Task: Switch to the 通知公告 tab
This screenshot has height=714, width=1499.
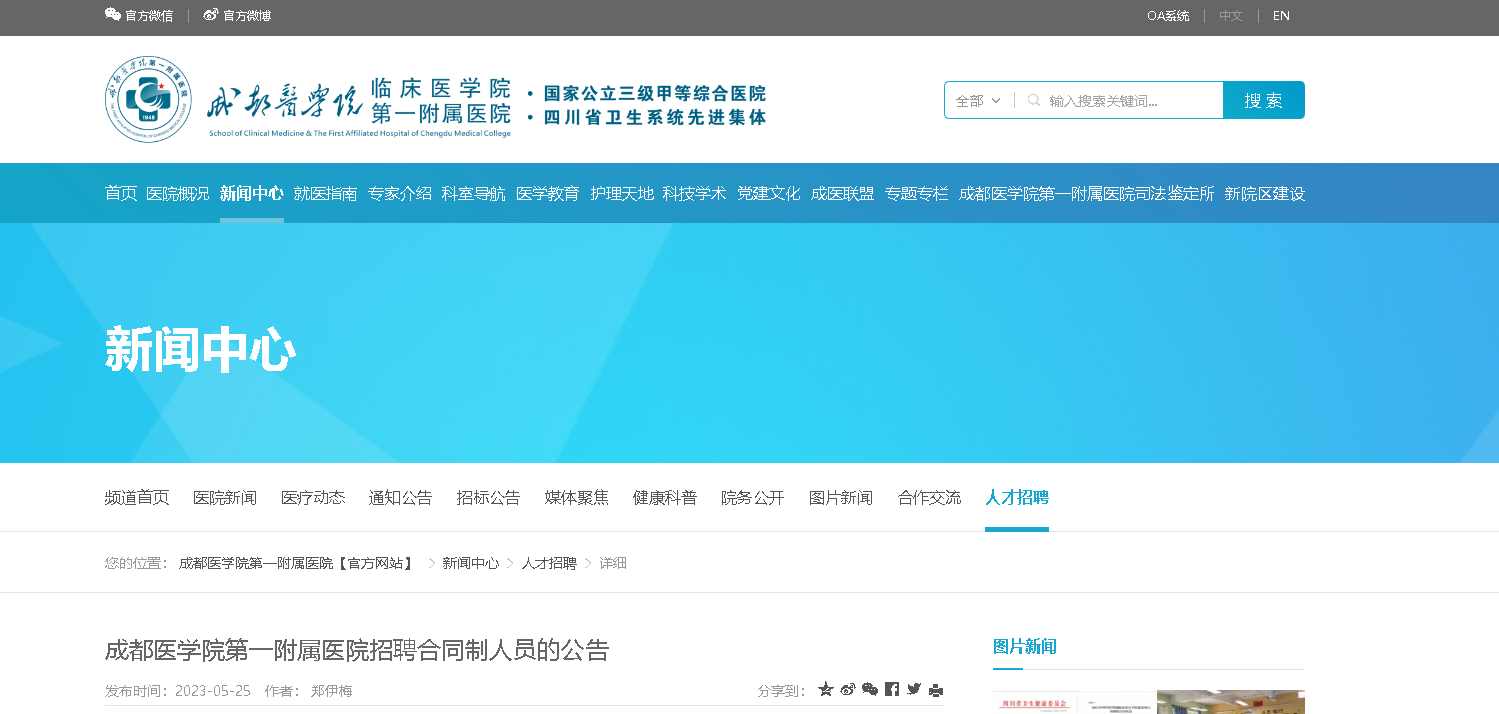Action: [400, 497]
